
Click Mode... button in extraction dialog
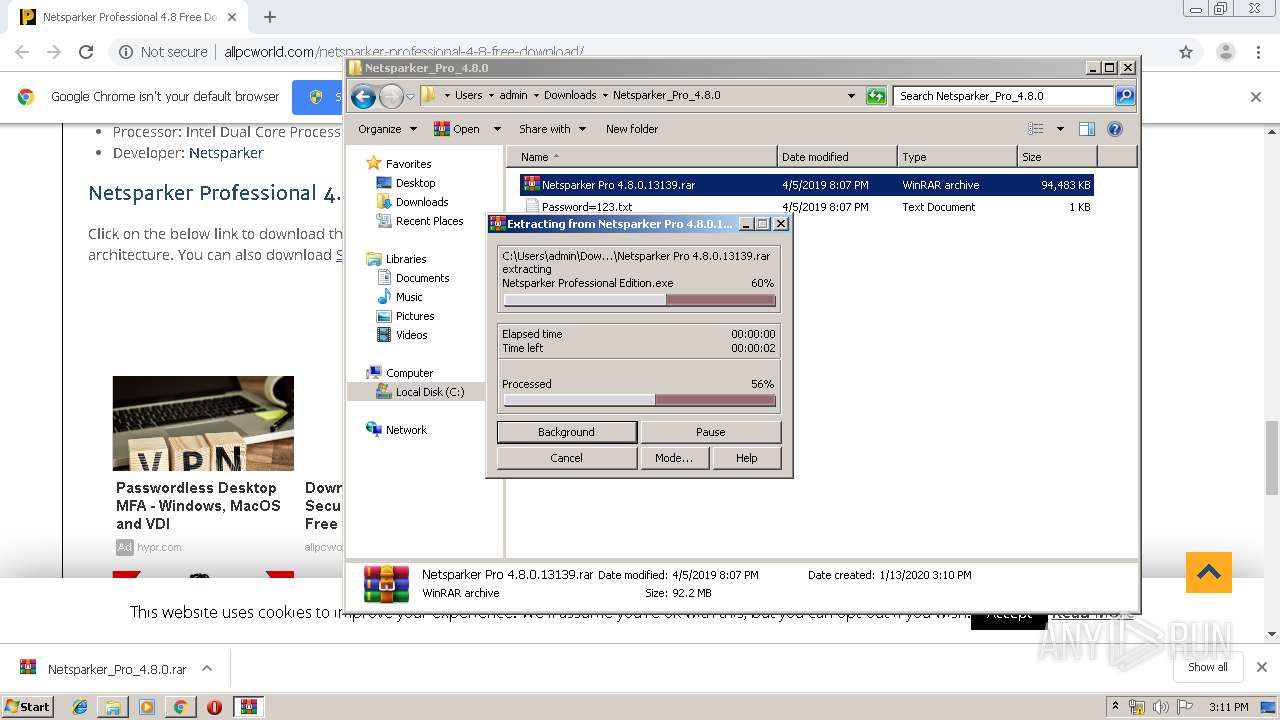[673, 458]
